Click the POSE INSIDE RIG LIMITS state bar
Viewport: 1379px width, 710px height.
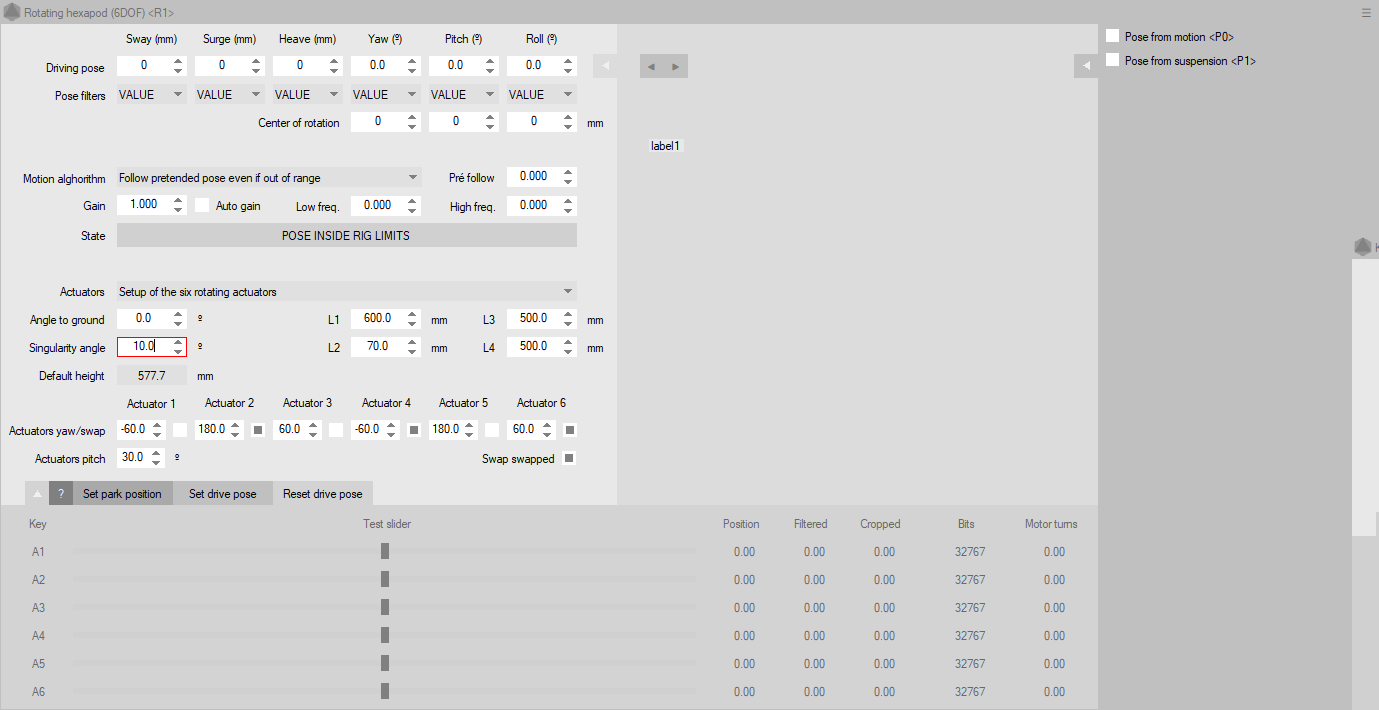click(346, 236)
